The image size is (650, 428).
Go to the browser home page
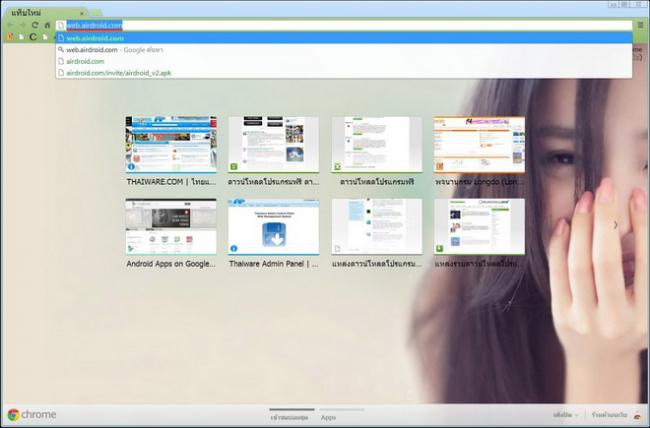47,25
